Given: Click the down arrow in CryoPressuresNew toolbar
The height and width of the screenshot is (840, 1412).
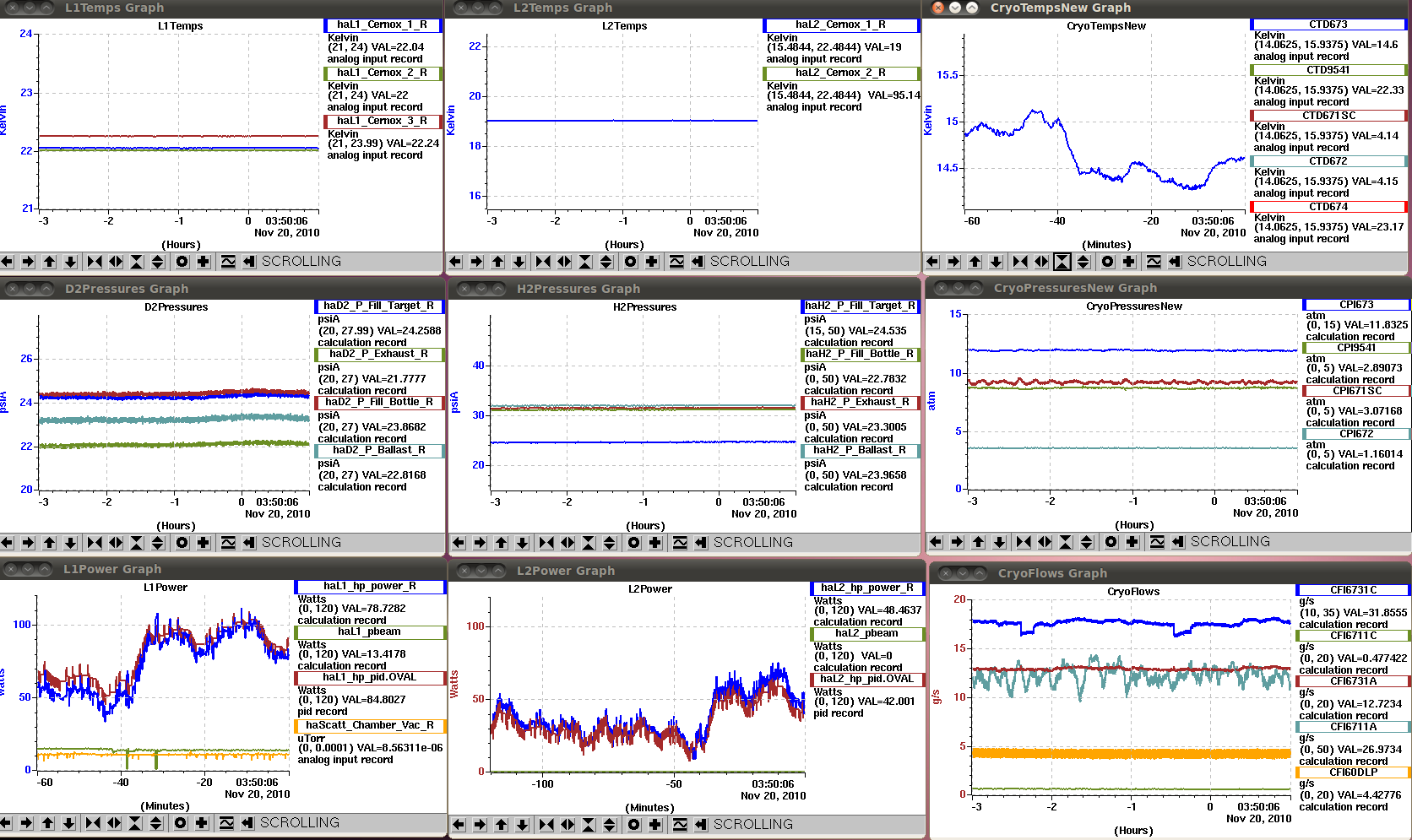Looking at the screenshot, I should [999, 542].
